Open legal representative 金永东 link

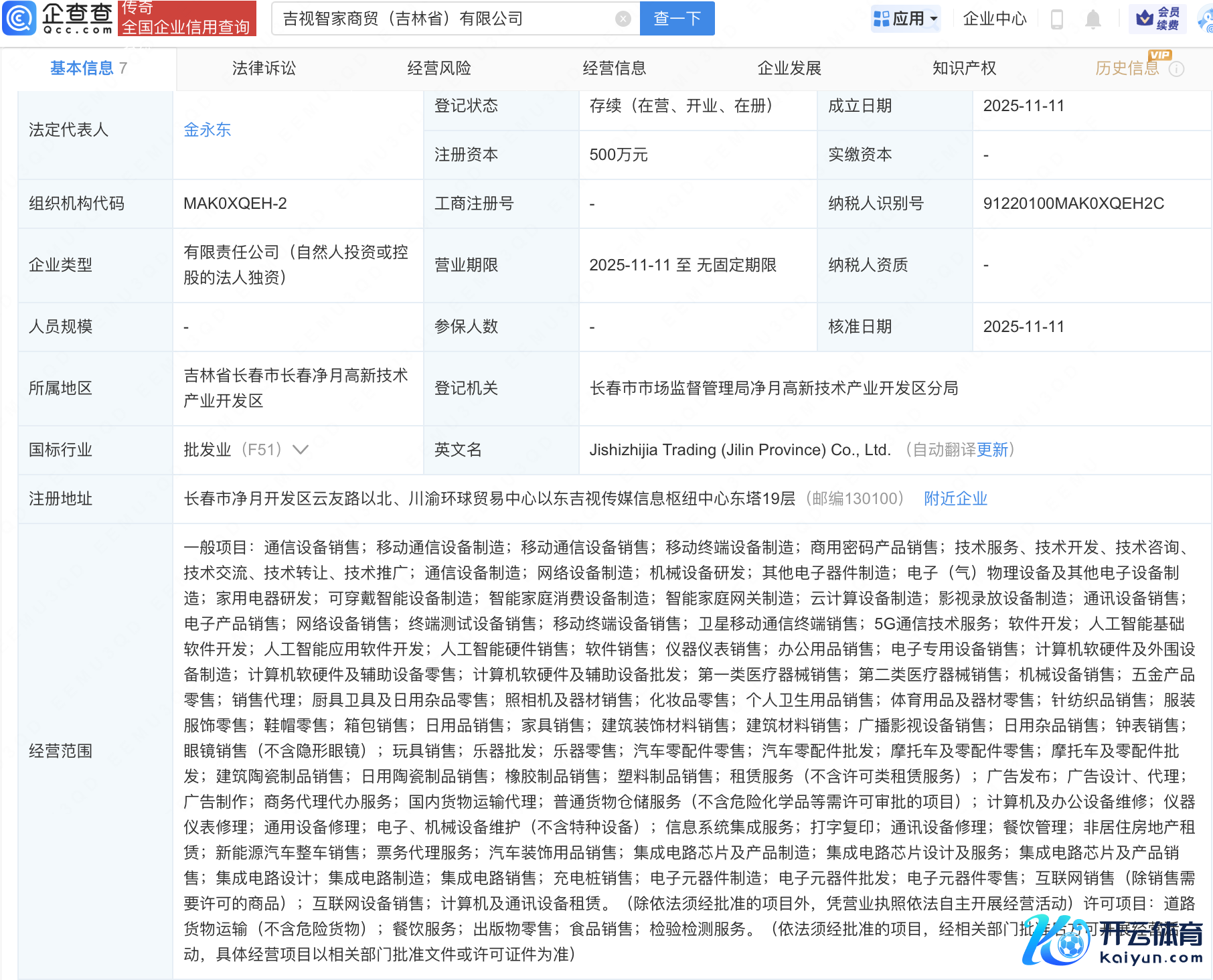(x=207, y=130)
